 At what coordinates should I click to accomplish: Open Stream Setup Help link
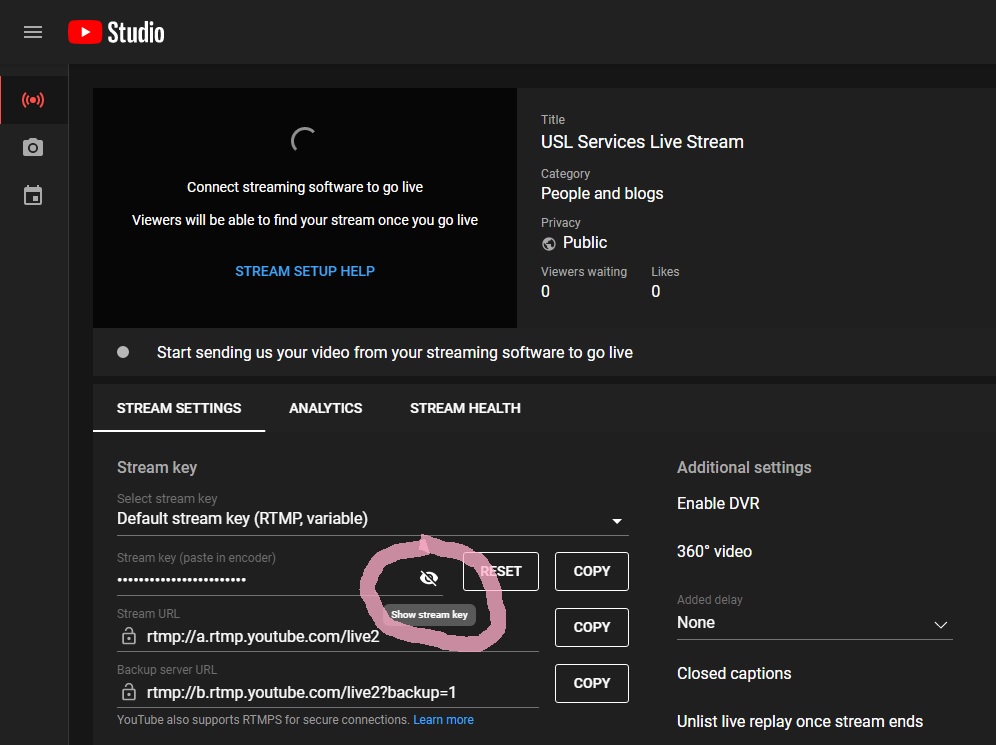305,271
